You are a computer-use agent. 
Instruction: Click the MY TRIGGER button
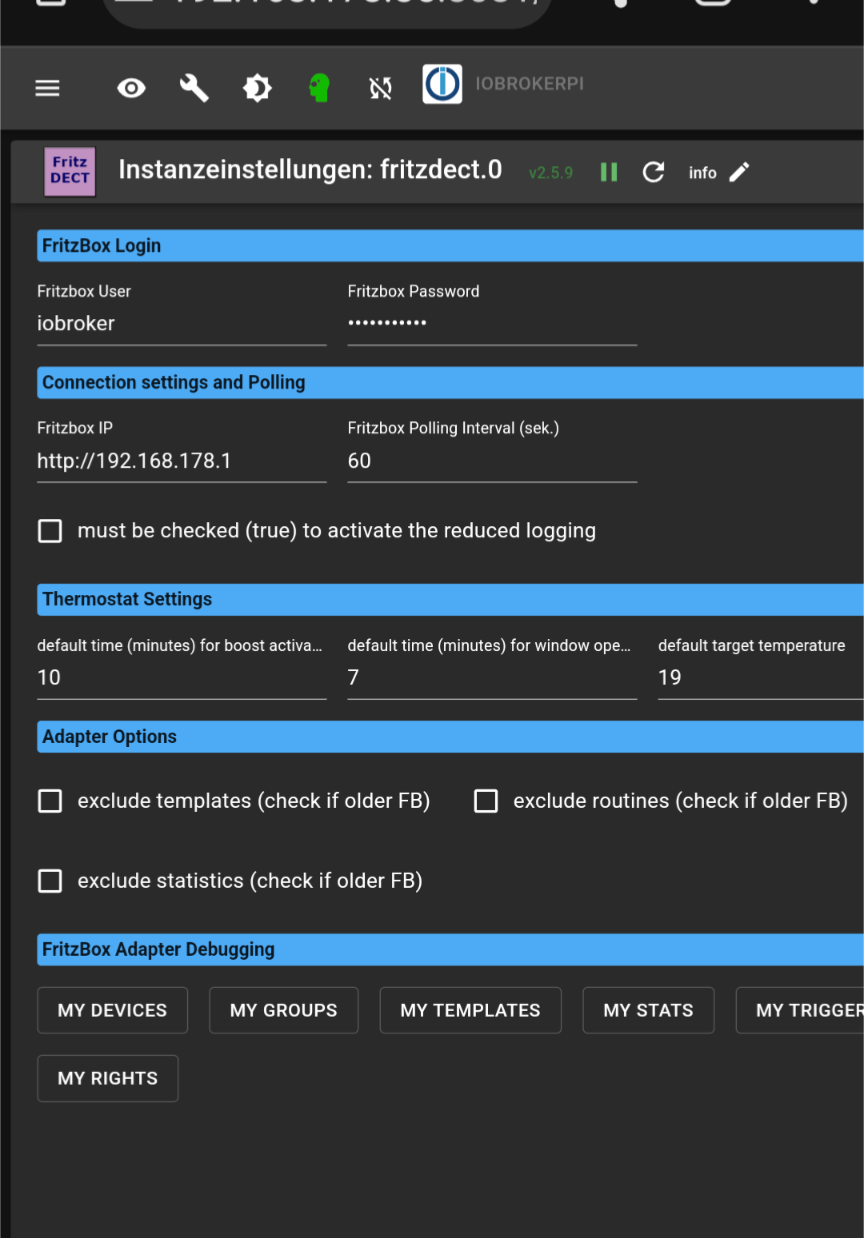[x=800, y=1010]
